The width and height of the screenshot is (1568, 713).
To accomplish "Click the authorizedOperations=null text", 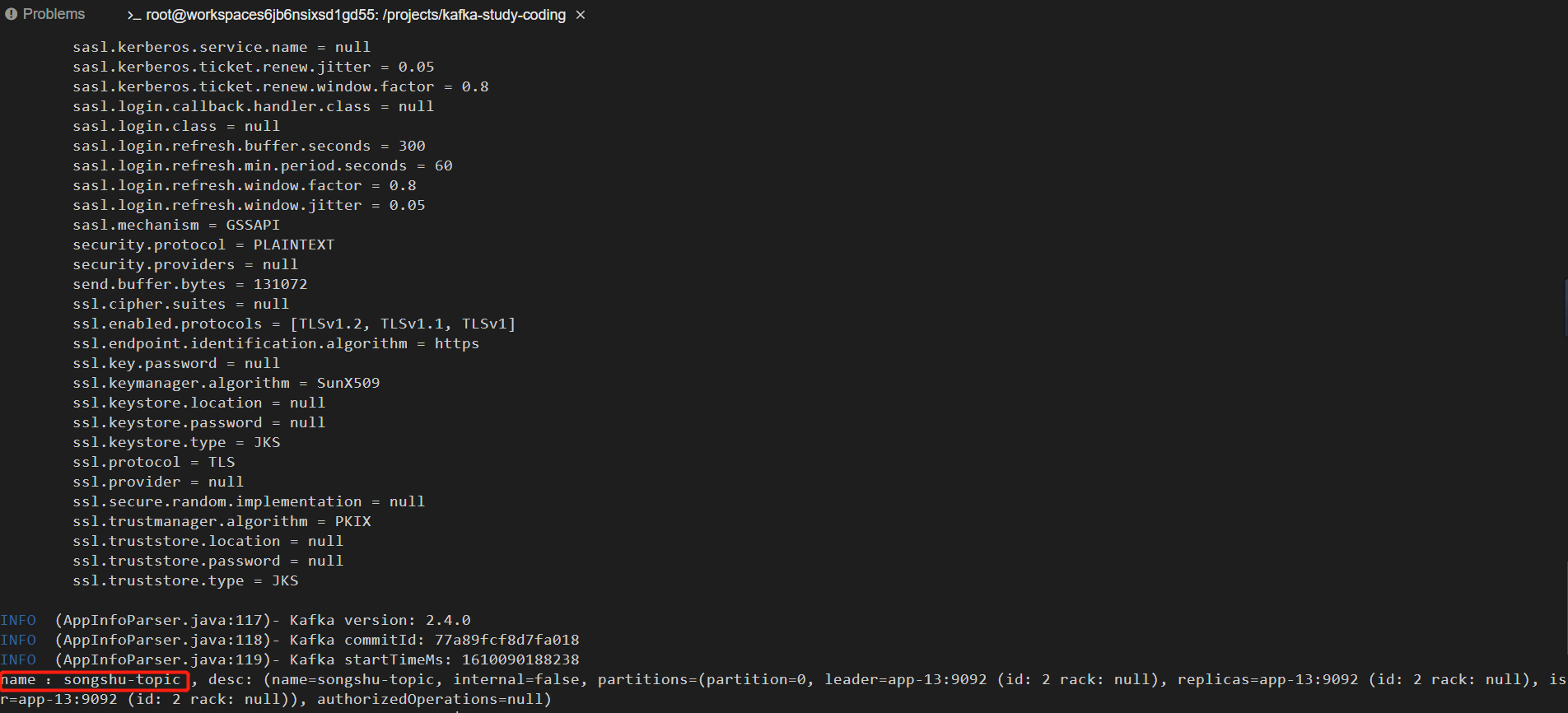I will point(430,699).
